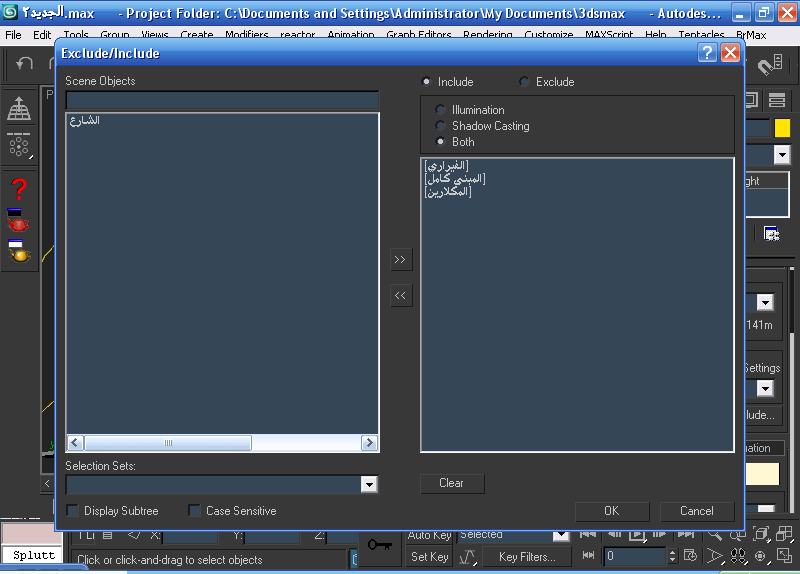
Task: Select Arc Rotate viewport icon
Action: click(x=761, y=556)
